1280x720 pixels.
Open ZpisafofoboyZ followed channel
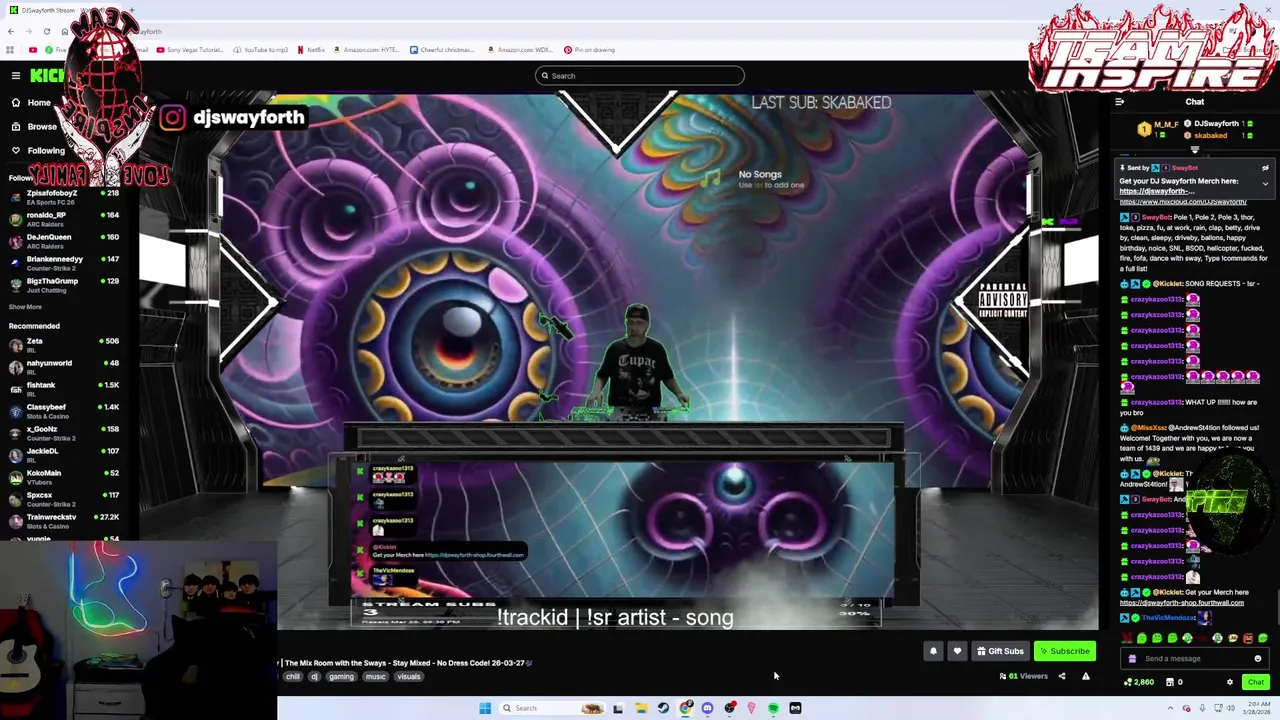[x=64, y=197]
